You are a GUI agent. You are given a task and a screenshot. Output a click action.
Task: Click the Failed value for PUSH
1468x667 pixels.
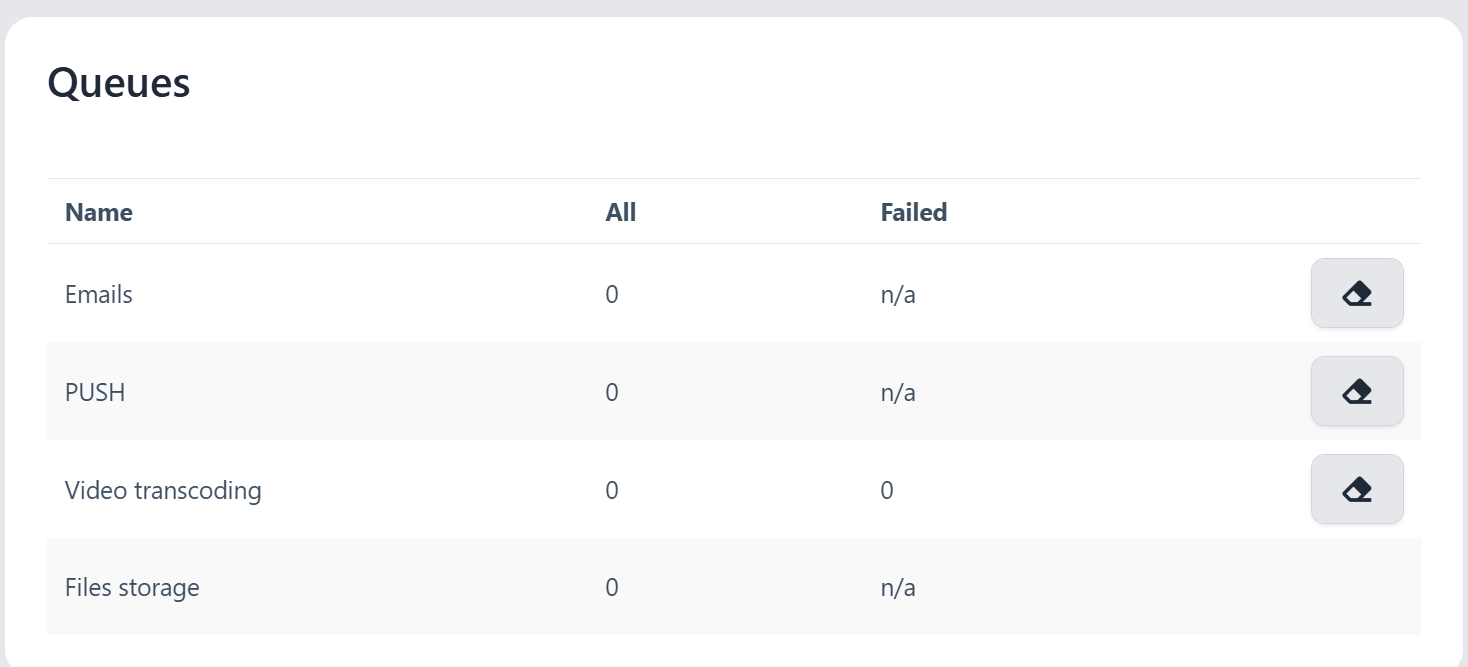pos(898,393)
